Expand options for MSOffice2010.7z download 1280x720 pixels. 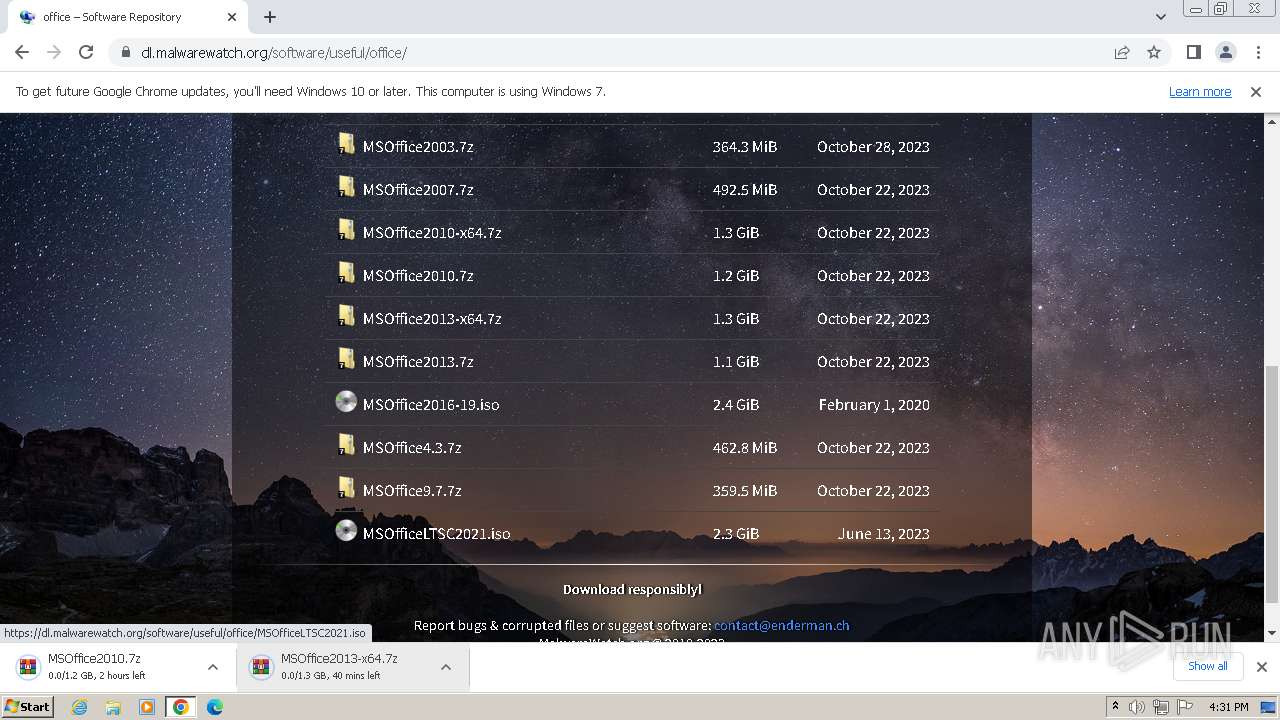pyautogui.click(x=213, y=667)
